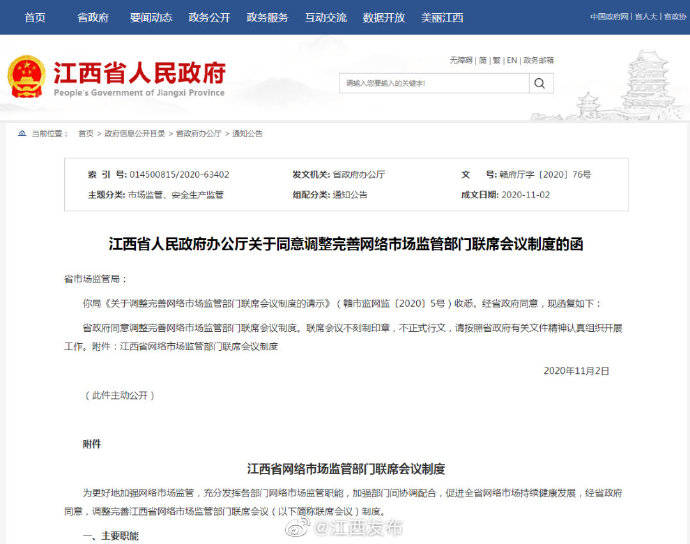The image size is (690, 544).
Task: Click the 通知公告 breadcrumb link
Action: coord(247,133)
